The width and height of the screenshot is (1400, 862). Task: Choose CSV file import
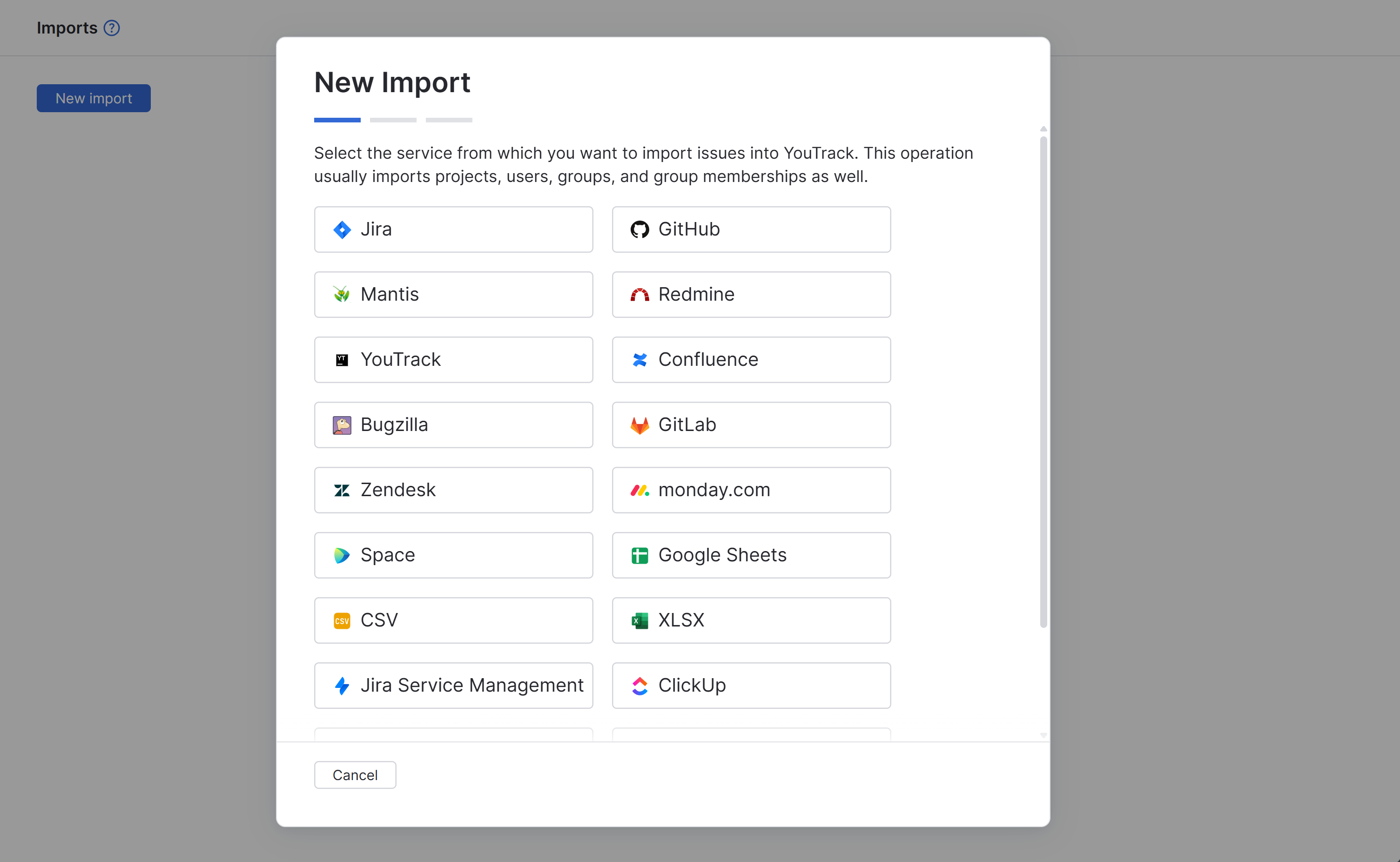coord(453,621)
